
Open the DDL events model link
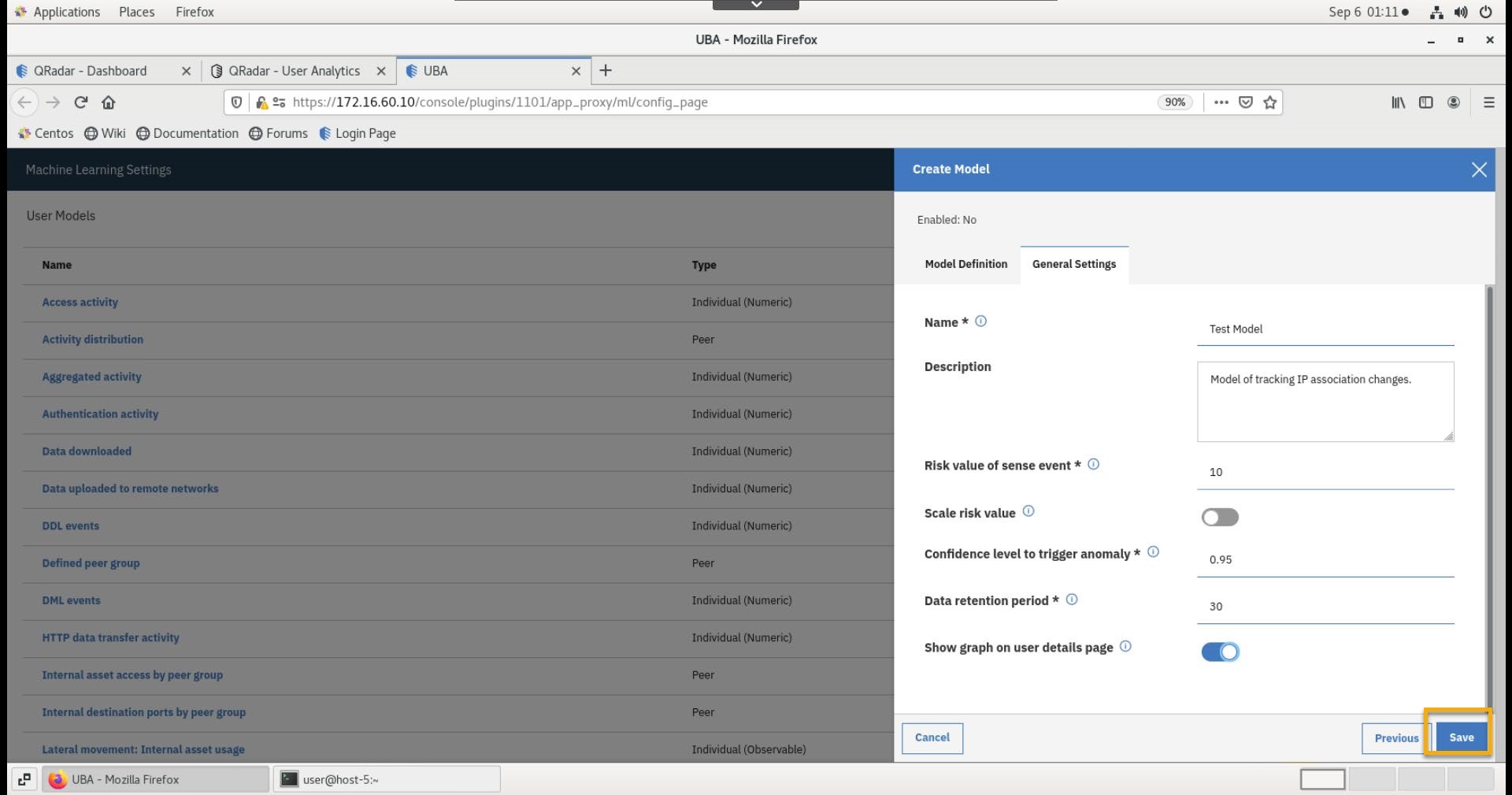[x=71, y=526]
